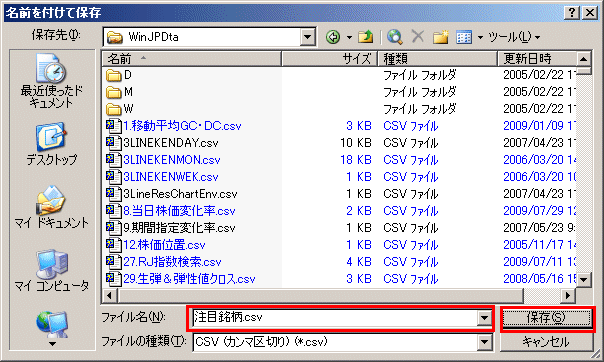This screenshot has height=362, width=604.
Task: Click the ファイル名 input field
Action: [334, 318]
